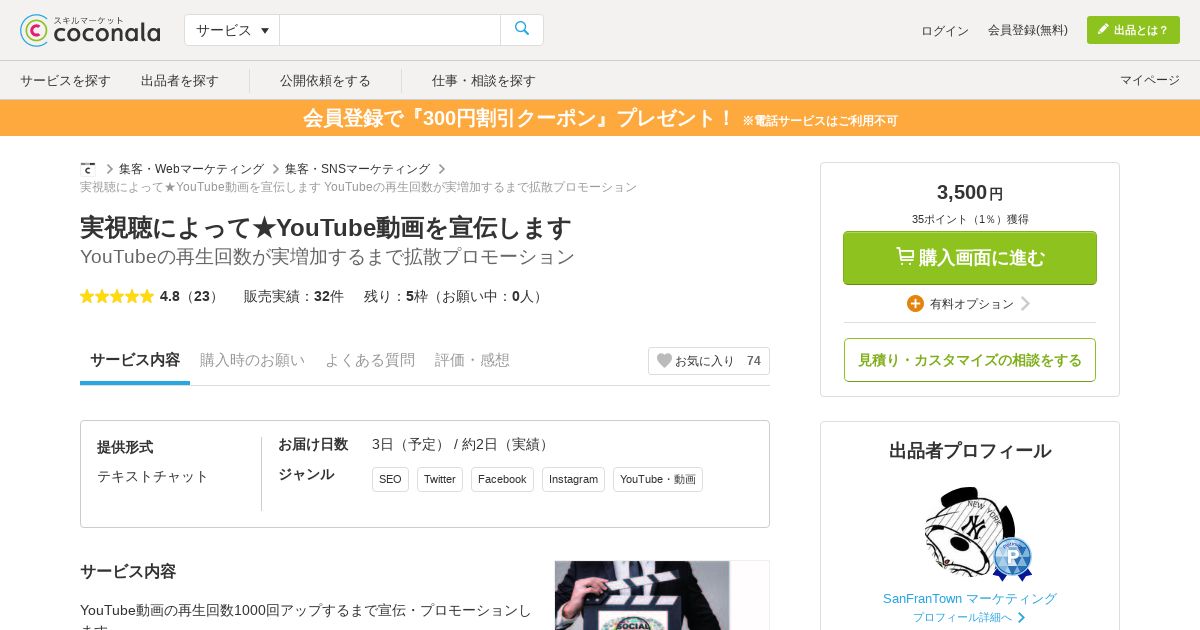Click the magnifier search button
1200x630 pixels.
click(522, 30)
